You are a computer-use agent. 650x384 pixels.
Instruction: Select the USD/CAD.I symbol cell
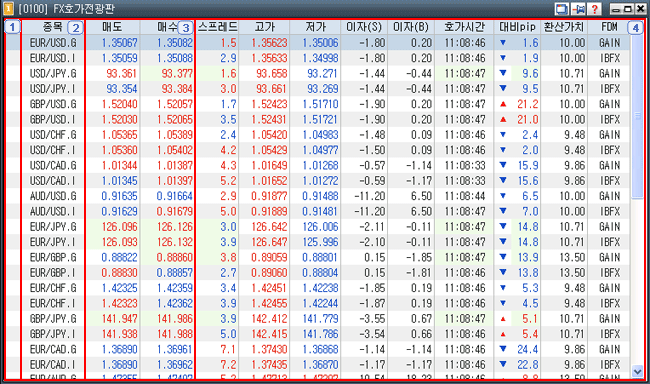pos(53,181)
